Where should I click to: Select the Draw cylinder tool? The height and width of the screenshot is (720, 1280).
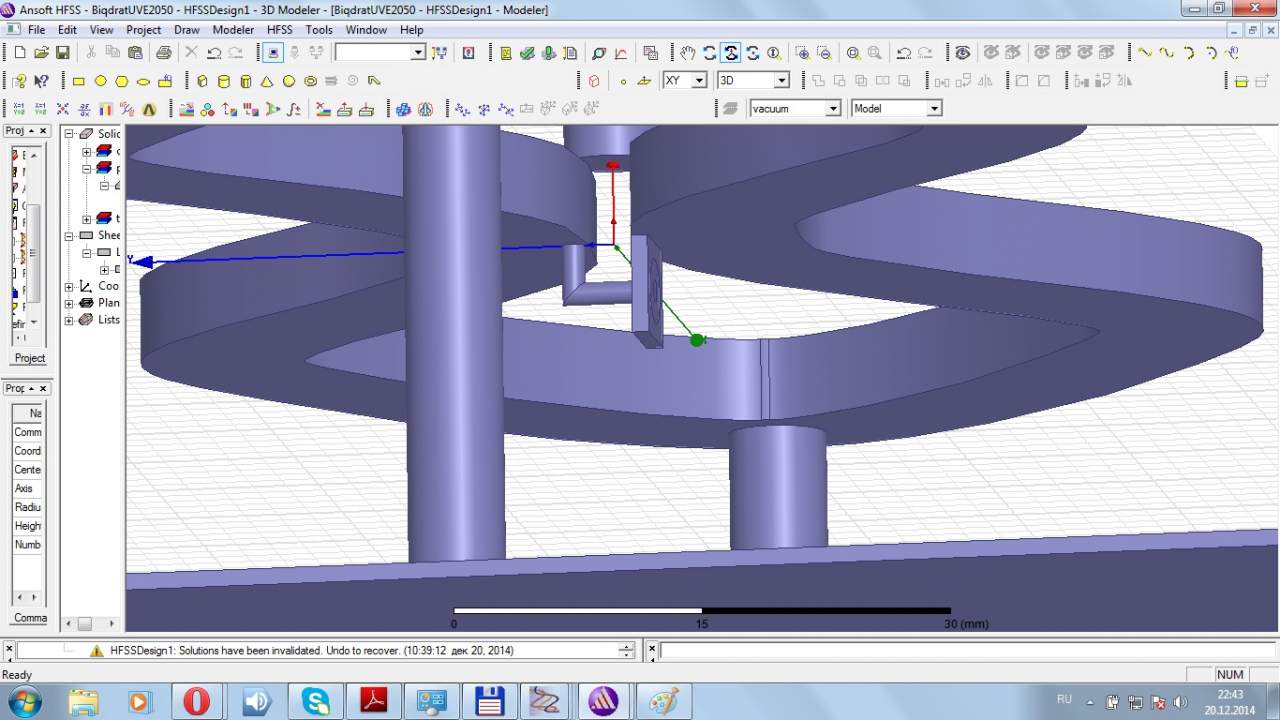223,81
